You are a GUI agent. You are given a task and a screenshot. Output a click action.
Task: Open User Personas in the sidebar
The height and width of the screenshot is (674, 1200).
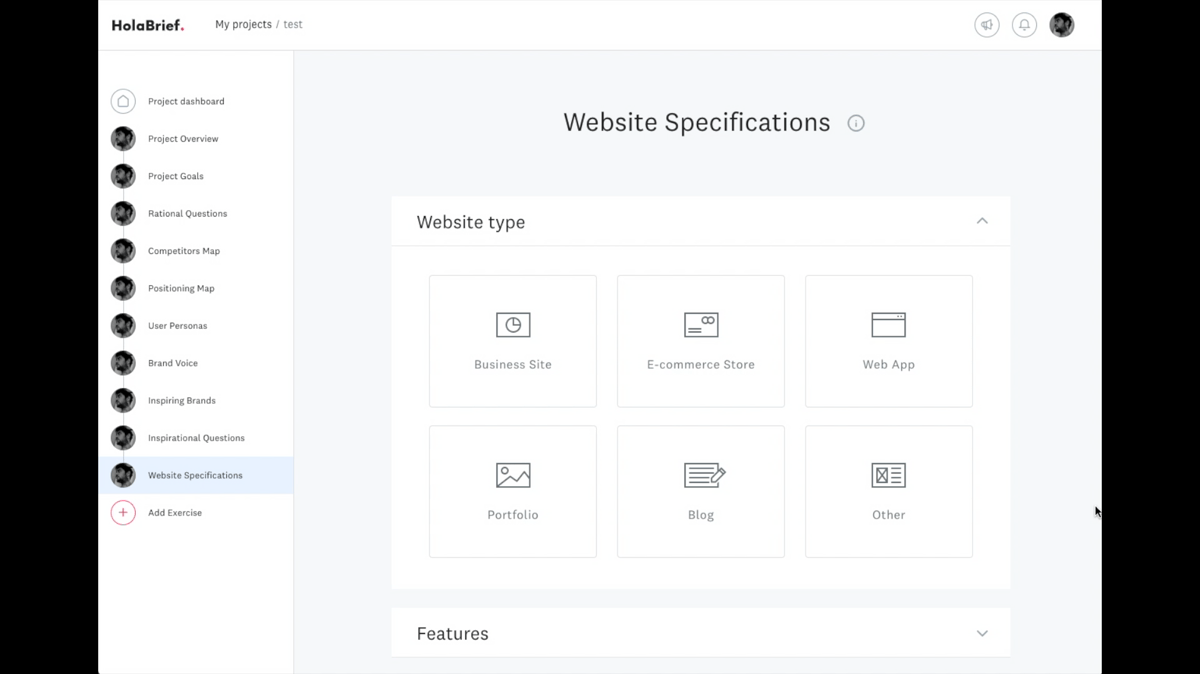(x=178, y=326)
